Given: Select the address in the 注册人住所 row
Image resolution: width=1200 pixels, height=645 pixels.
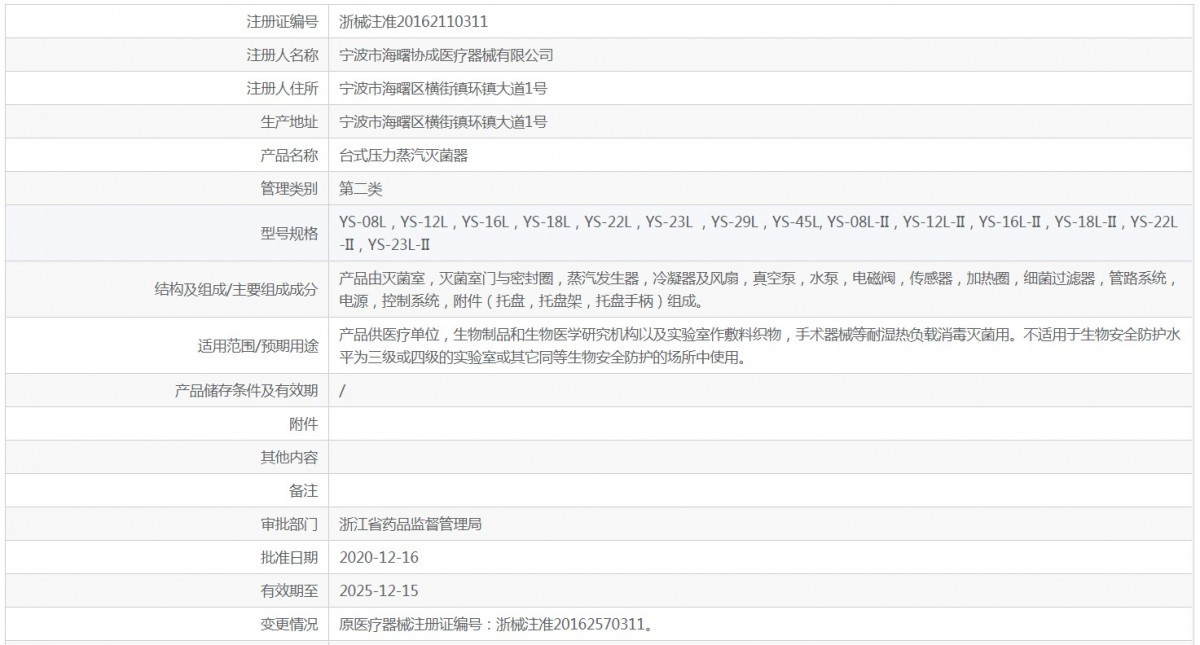Looking at the screenshot, I should coord(443,88).
